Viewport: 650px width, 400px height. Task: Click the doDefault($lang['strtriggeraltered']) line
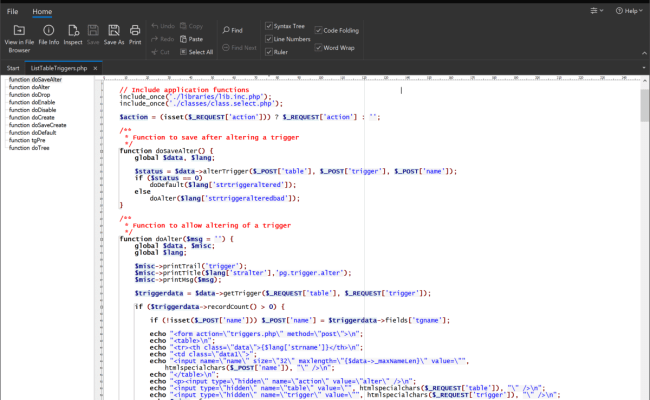tap(223, 185)
